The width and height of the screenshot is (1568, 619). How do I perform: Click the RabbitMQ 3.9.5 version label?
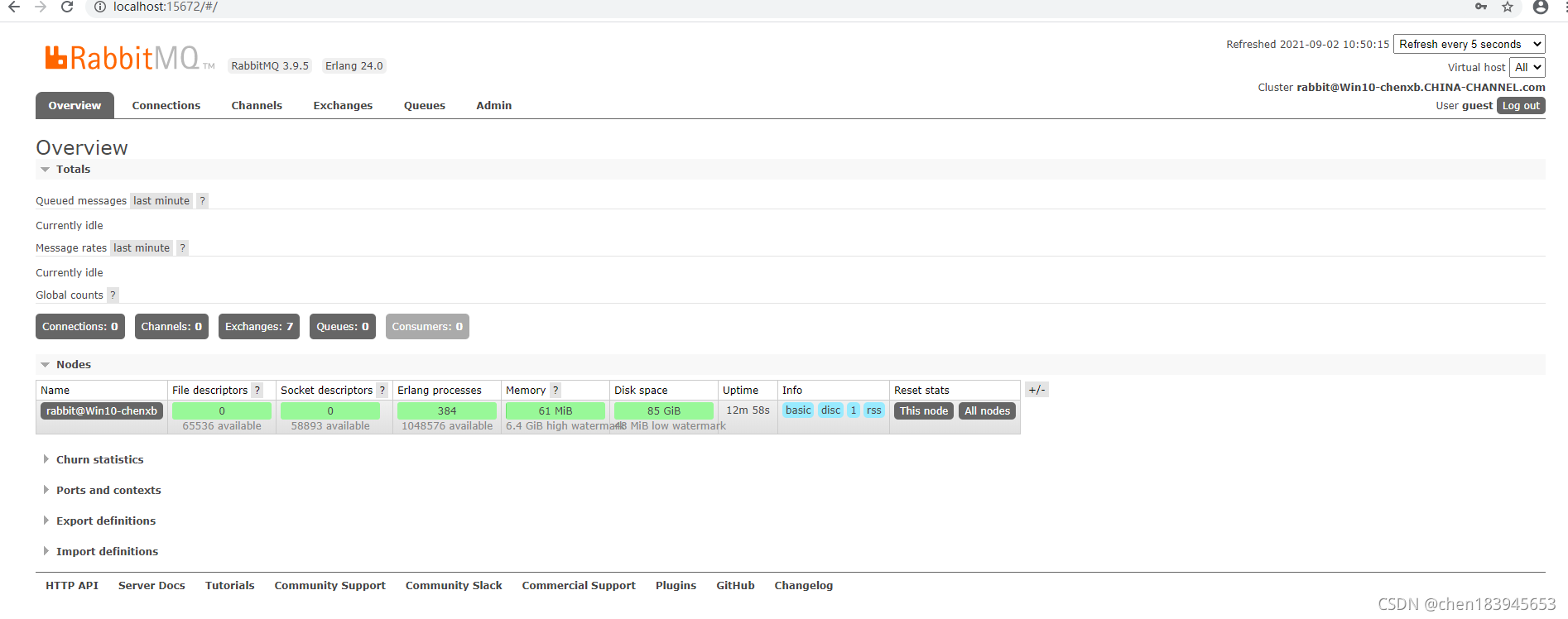[x=270, y=65]
